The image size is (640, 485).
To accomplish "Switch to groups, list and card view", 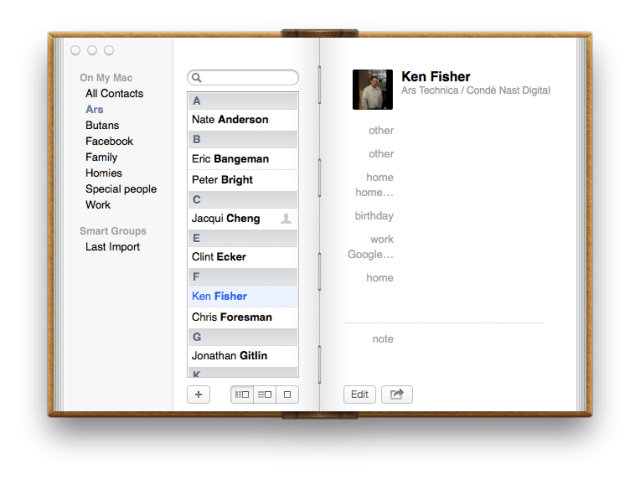I will (x=242, y=394).
